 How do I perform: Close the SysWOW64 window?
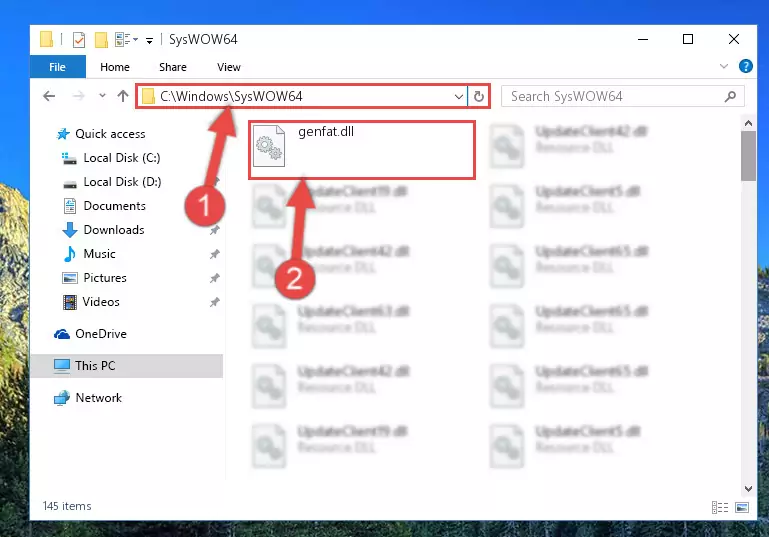pyautogui.click(x=734, y=39)
